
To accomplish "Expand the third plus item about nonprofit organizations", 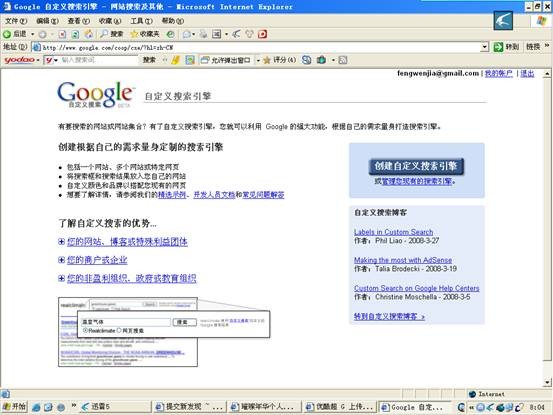I will pos(61,278).
